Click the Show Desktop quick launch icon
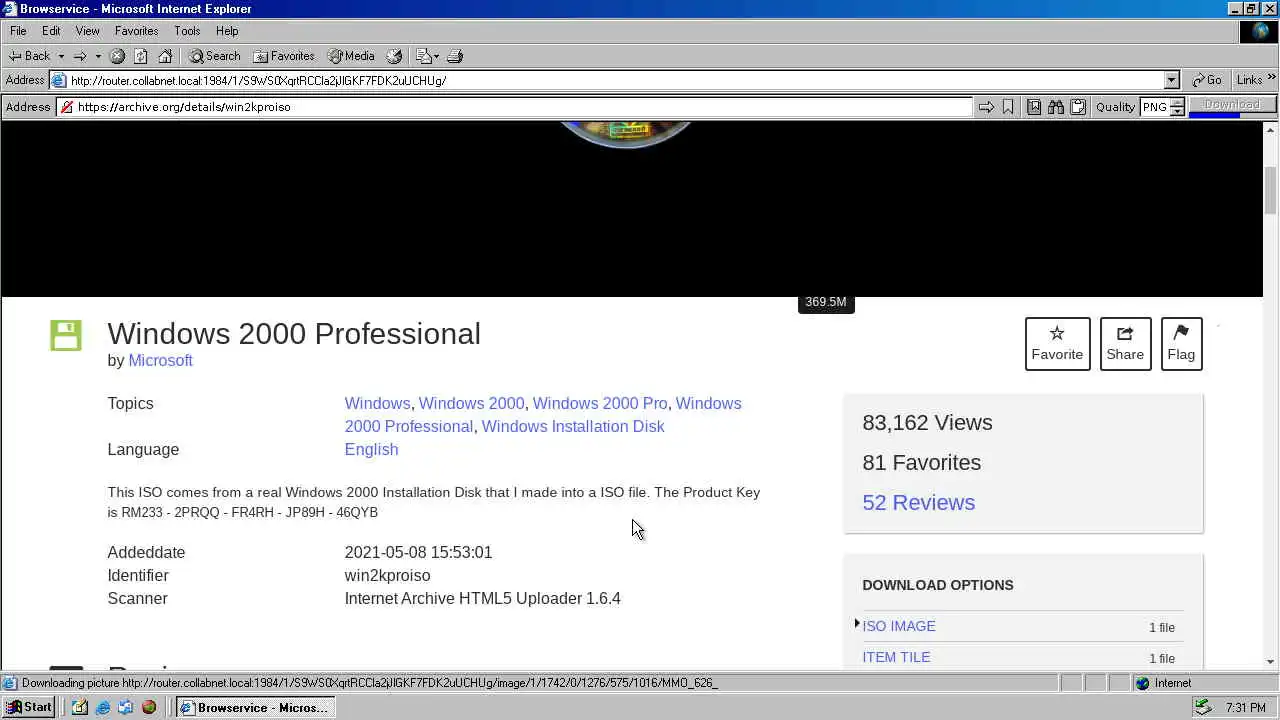This screenshot has height=720, width=1280. (x=79, y=707)
